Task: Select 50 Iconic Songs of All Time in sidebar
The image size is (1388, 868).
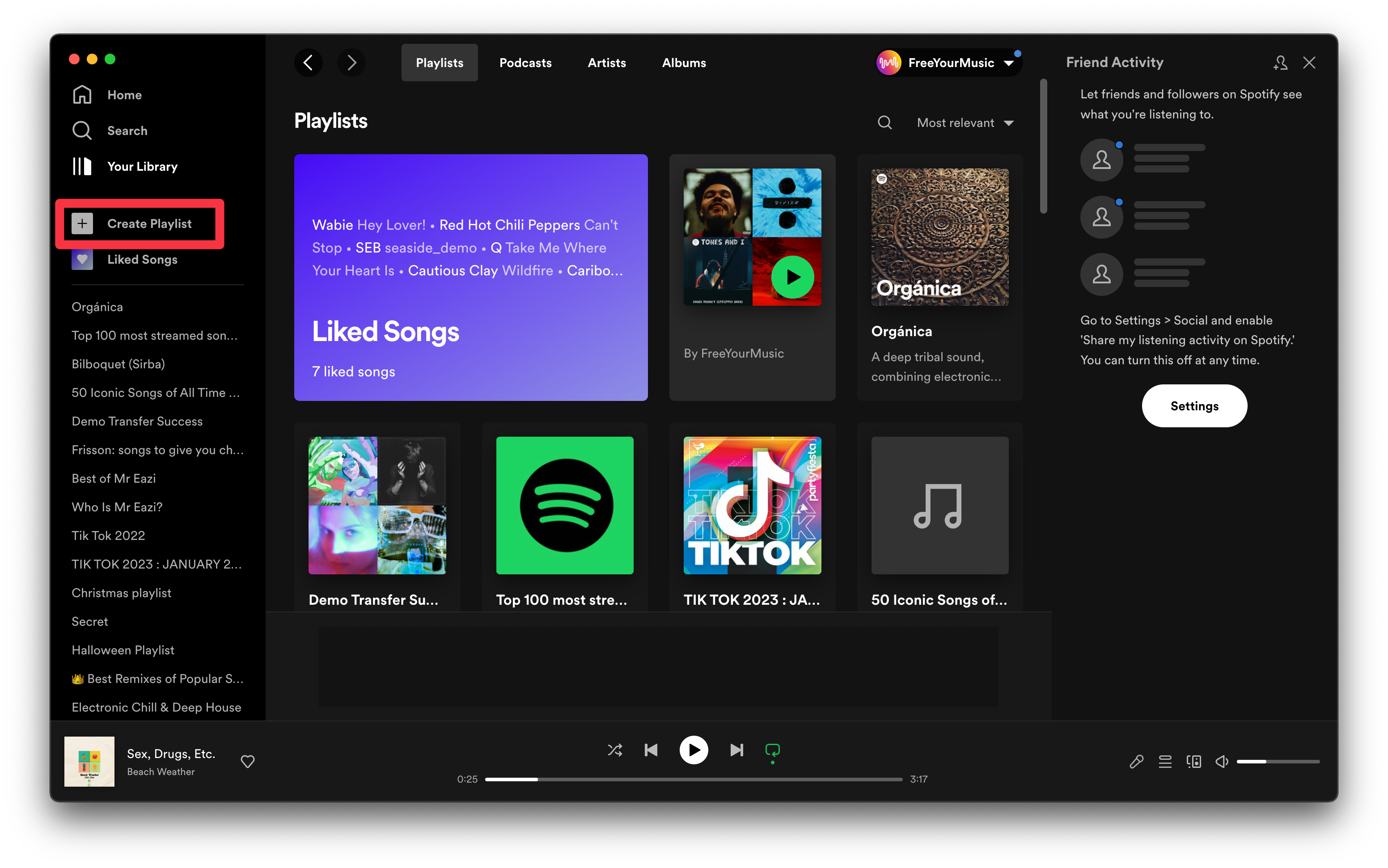Action: 156,393
